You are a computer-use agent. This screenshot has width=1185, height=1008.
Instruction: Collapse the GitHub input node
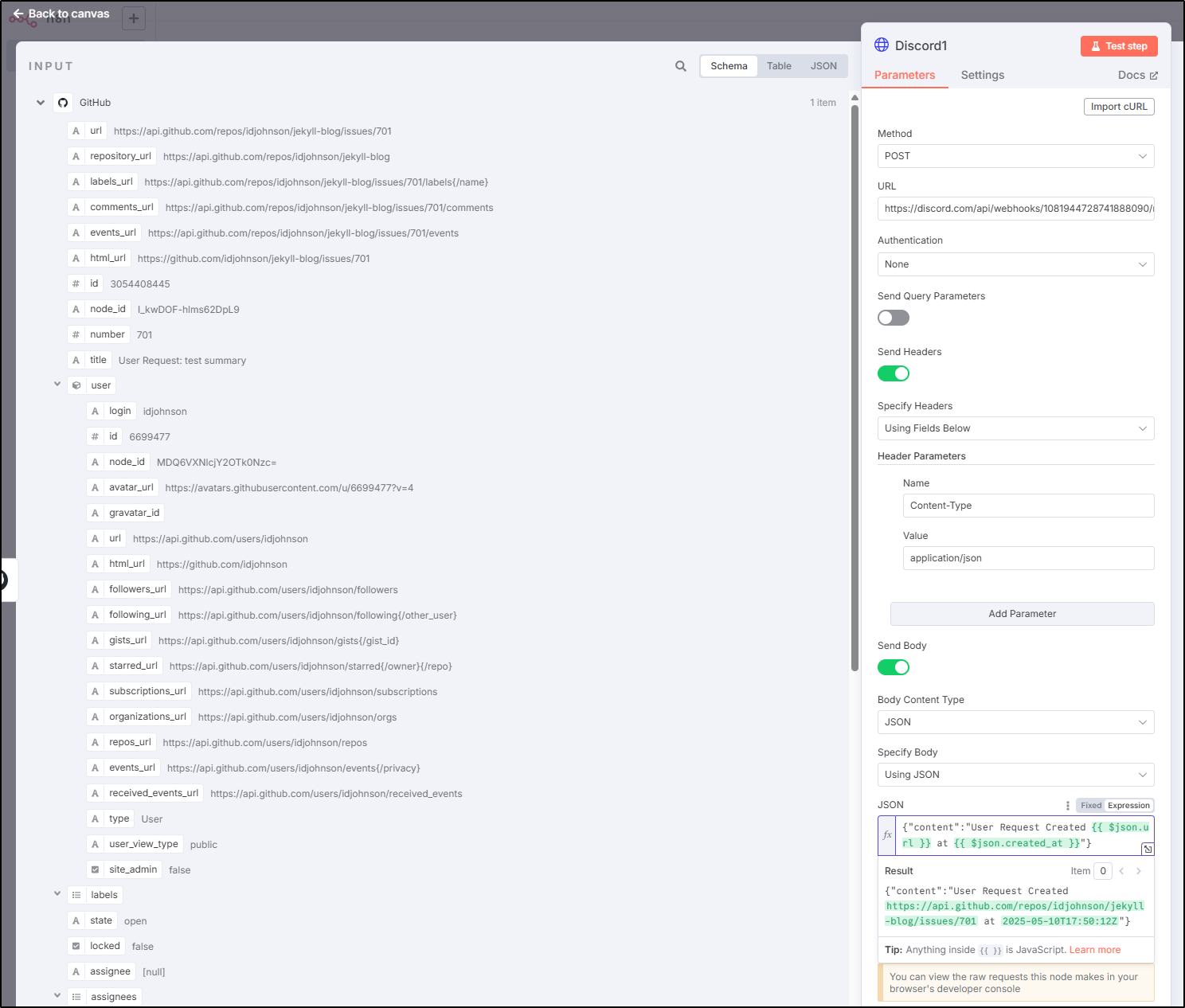(41, 103)
